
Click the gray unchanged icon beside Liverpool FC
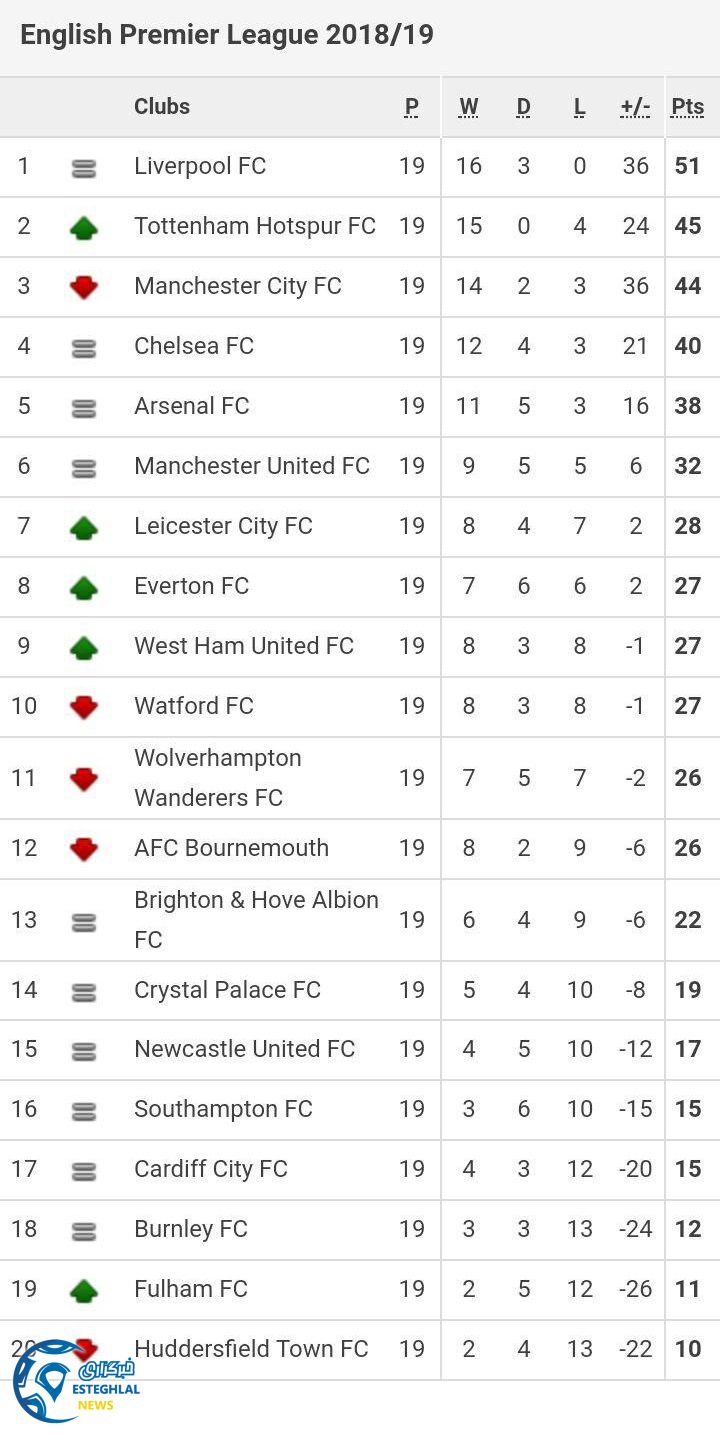84,169
